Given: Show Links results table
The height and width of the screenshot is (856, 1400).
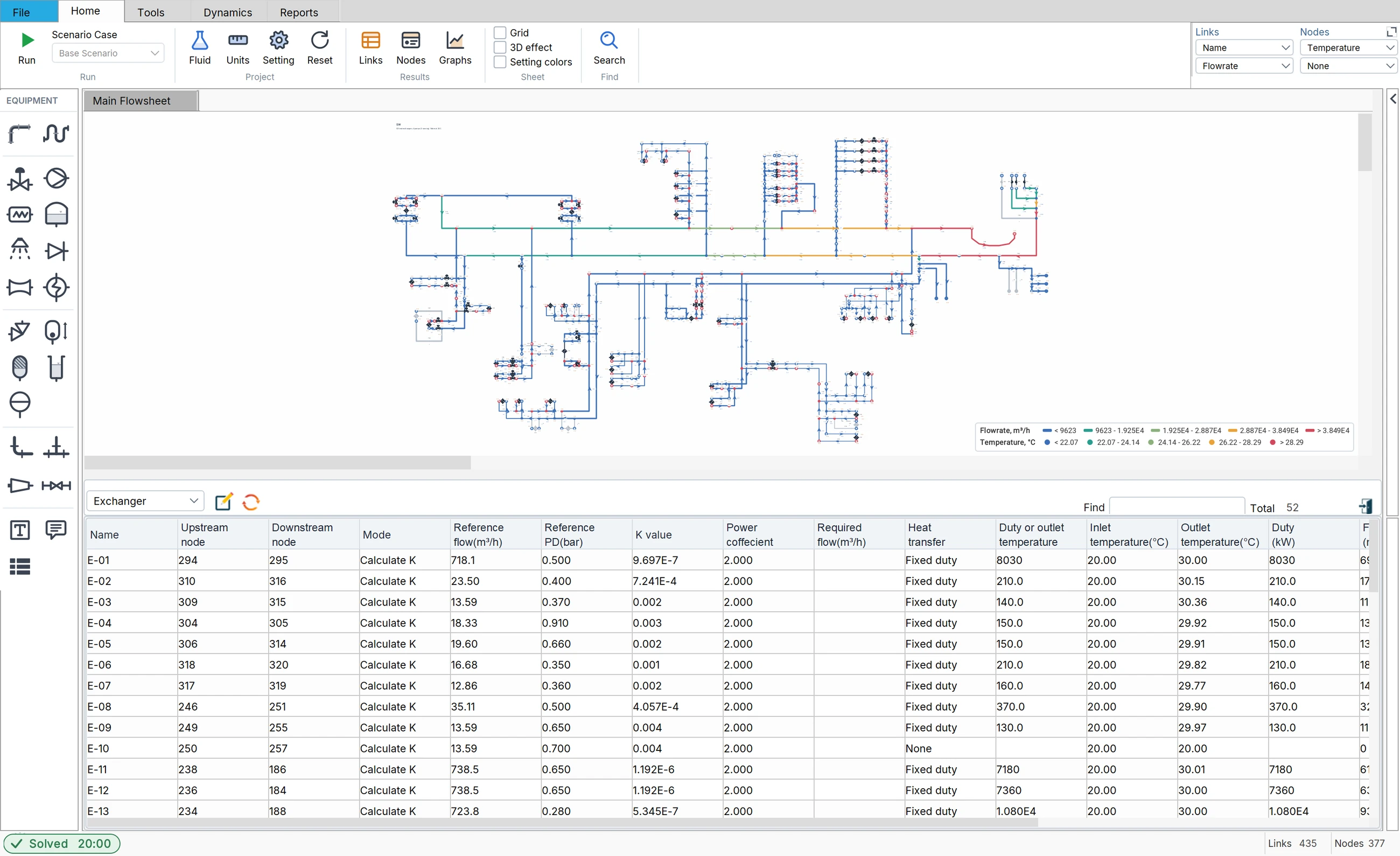Looking at the screenshot, I should point(370,40).
